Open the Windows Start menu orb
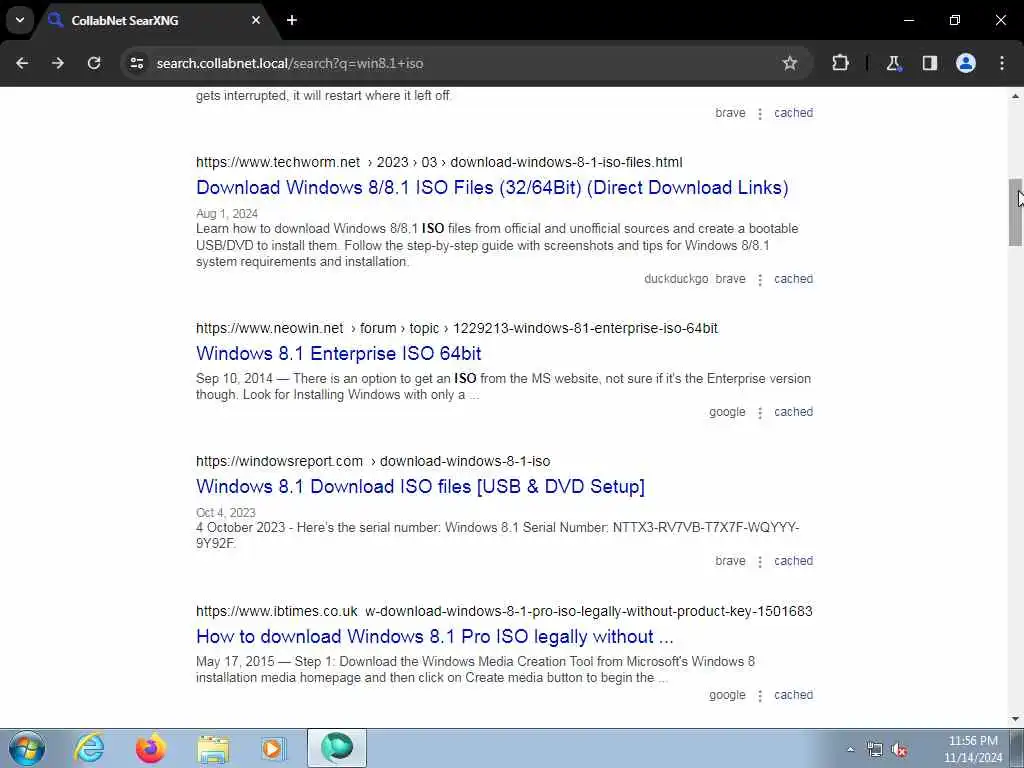The height and width of the screenshot is (768, 1024). click(27, 748)
